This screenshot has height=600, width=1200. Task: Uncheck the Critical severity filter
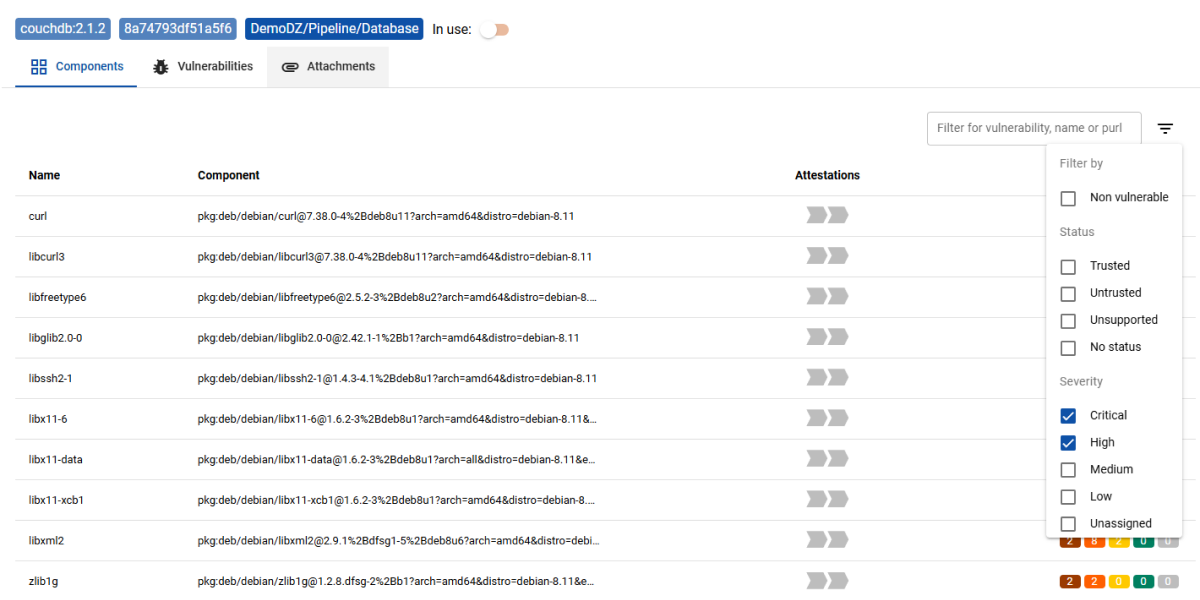(x=1068, y=416)
